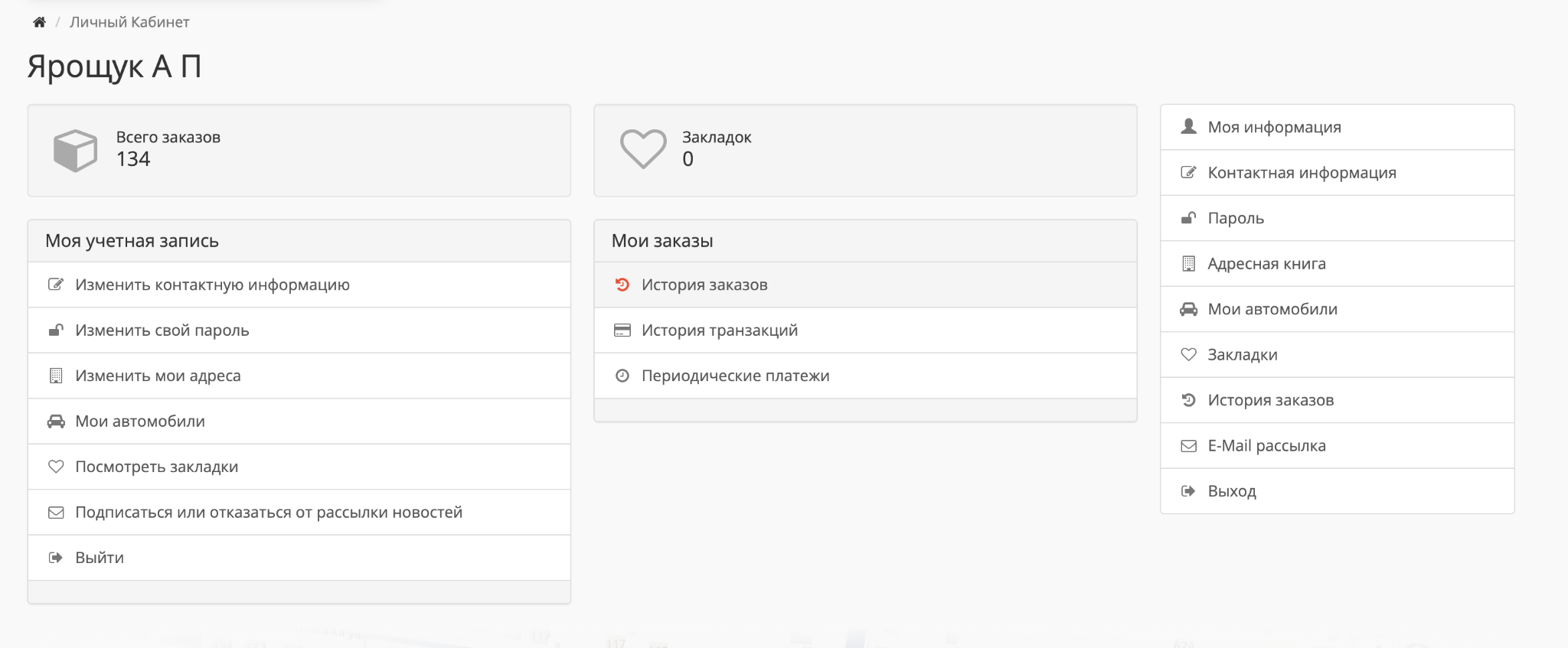Go to Изменить свой пароль
Screen dimensions: 1568x648
(162, 331)
